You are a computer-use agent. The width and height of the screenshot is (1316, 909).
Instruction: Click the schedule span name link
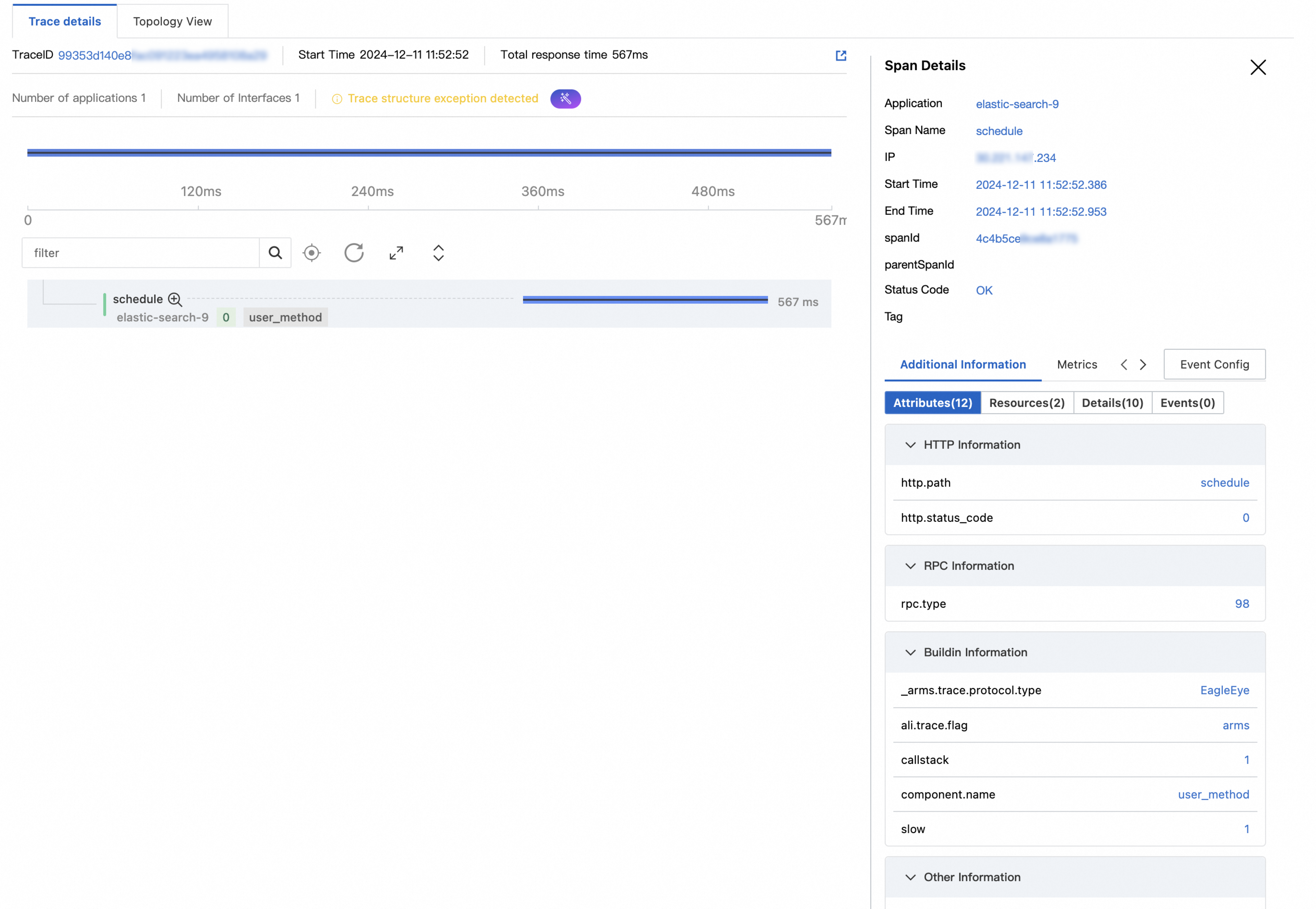(999, 131)
